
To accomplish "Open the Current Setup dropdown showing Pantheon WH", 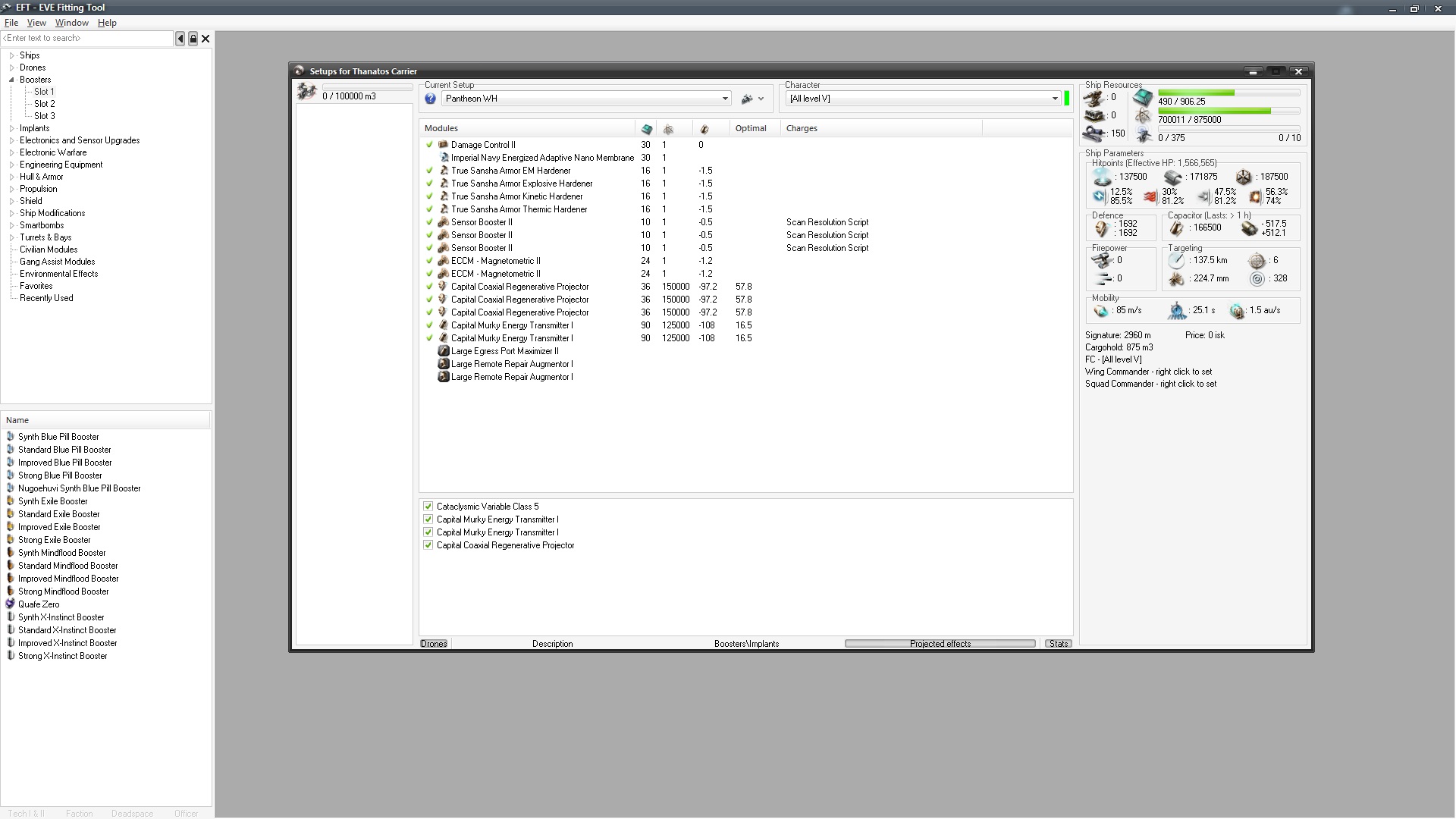I will (725, 99).
